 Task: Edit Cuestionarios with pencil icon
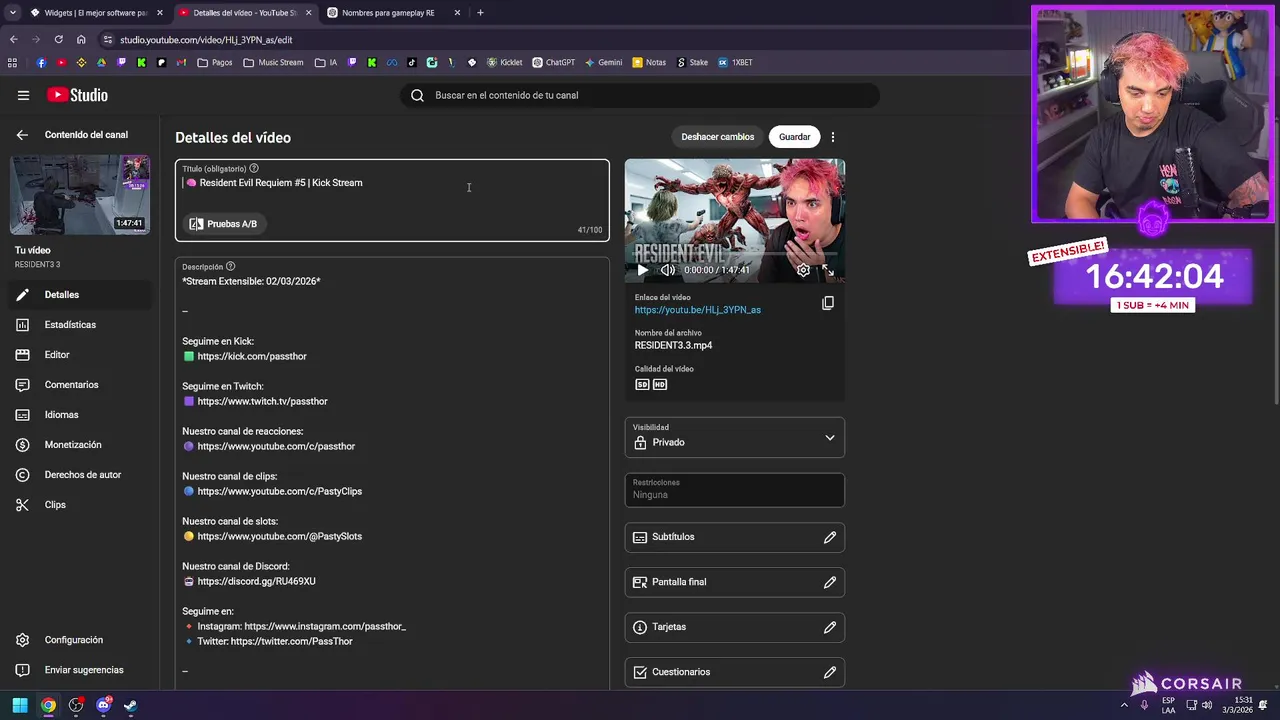click(x=830, y=672)
